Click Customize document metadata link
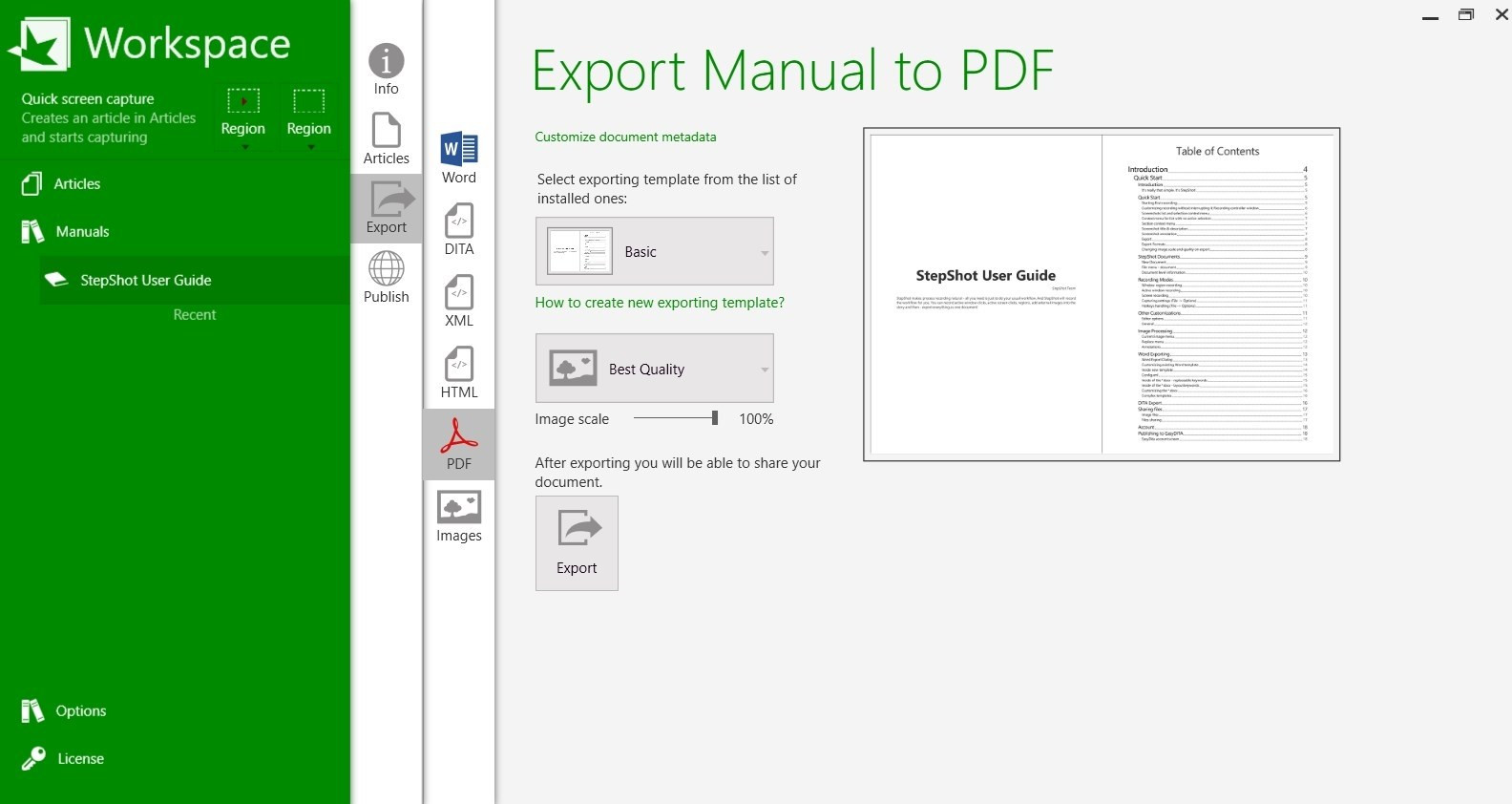 [x=625, y=137]
